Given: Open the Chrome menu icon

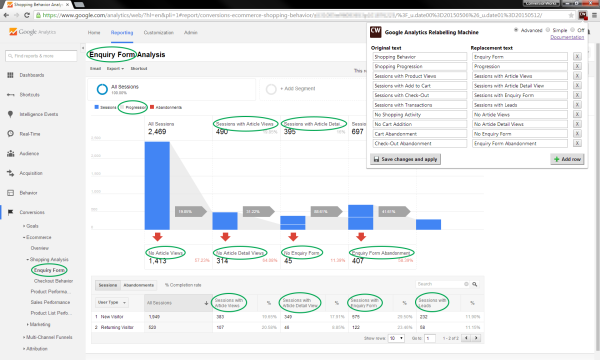Looking at the screenshot, I should [594, 15].
